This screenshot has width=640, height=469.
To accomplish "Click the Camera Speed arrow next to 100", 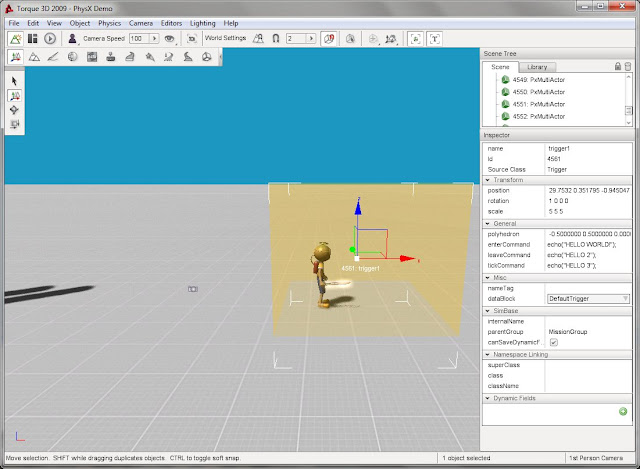I will pos(152,38).
